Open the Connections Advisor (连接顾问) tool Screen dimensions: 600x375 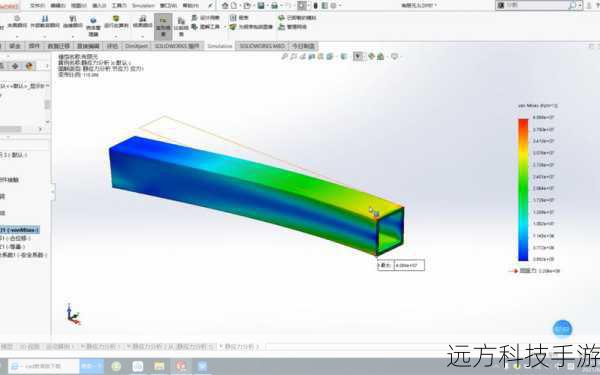(73, 22)
